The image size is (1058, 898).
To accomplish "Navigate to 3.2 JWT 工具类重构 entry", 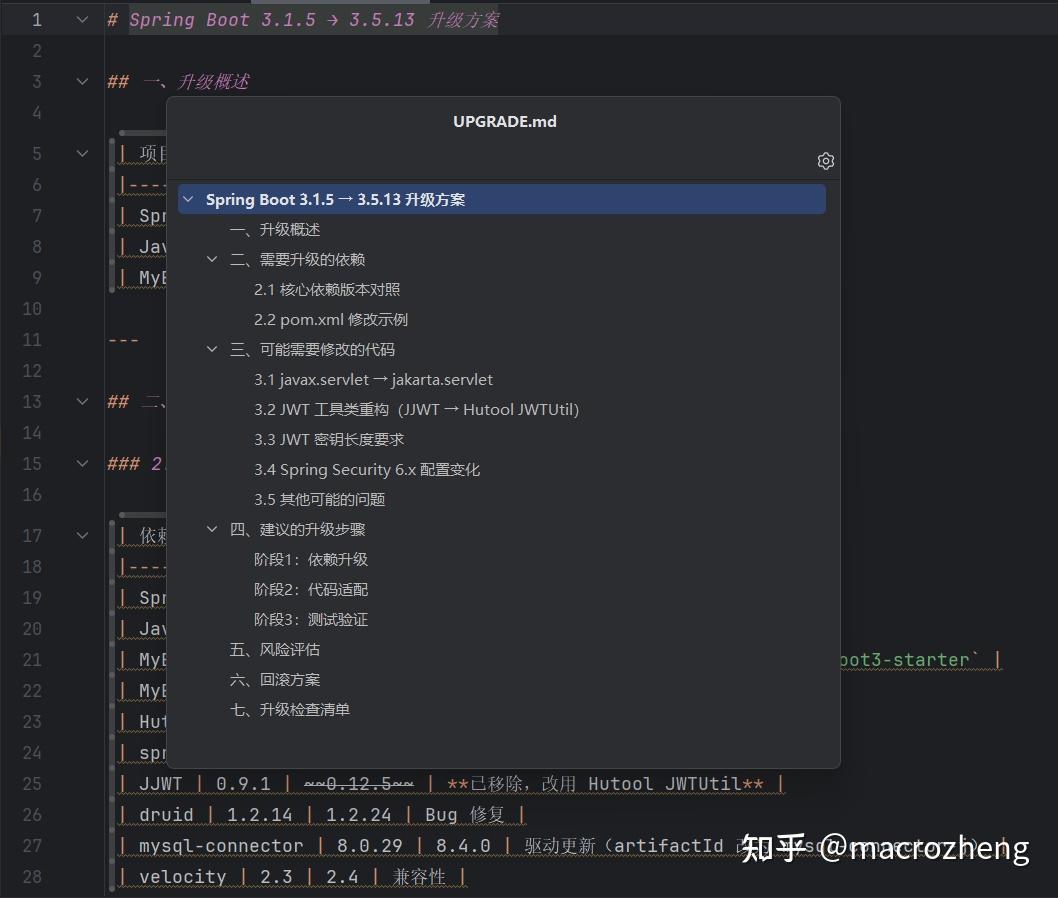I will coord(416,410).
